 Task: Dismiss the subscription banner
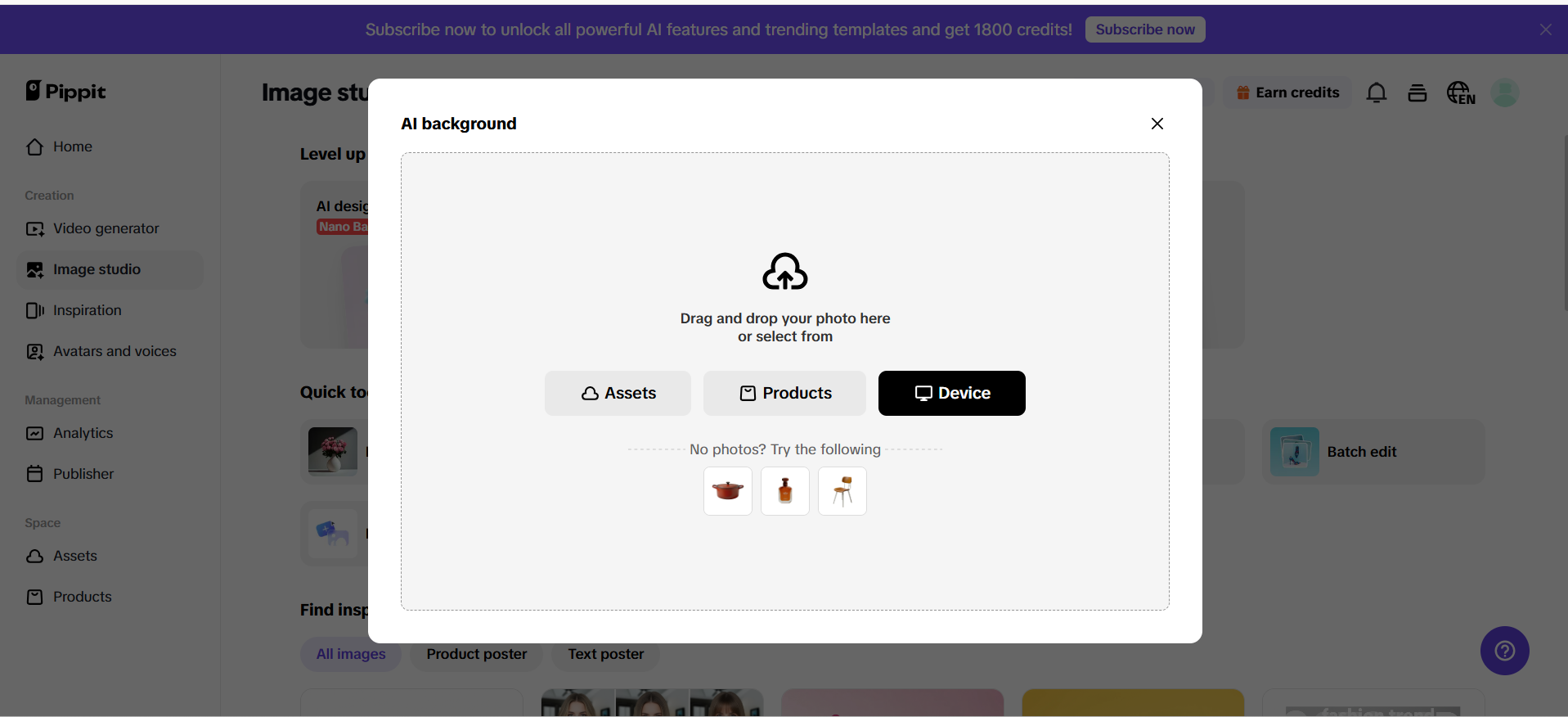[1545, 29]
